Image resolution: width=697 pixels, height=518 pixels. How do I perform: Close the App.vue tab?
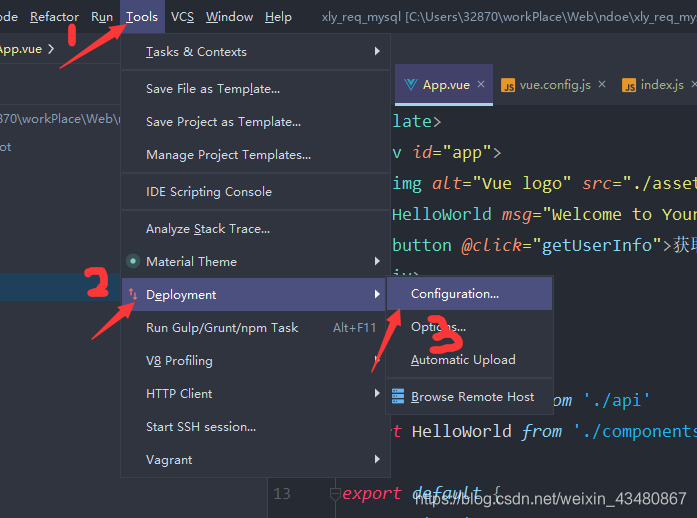tap(481, 84)
